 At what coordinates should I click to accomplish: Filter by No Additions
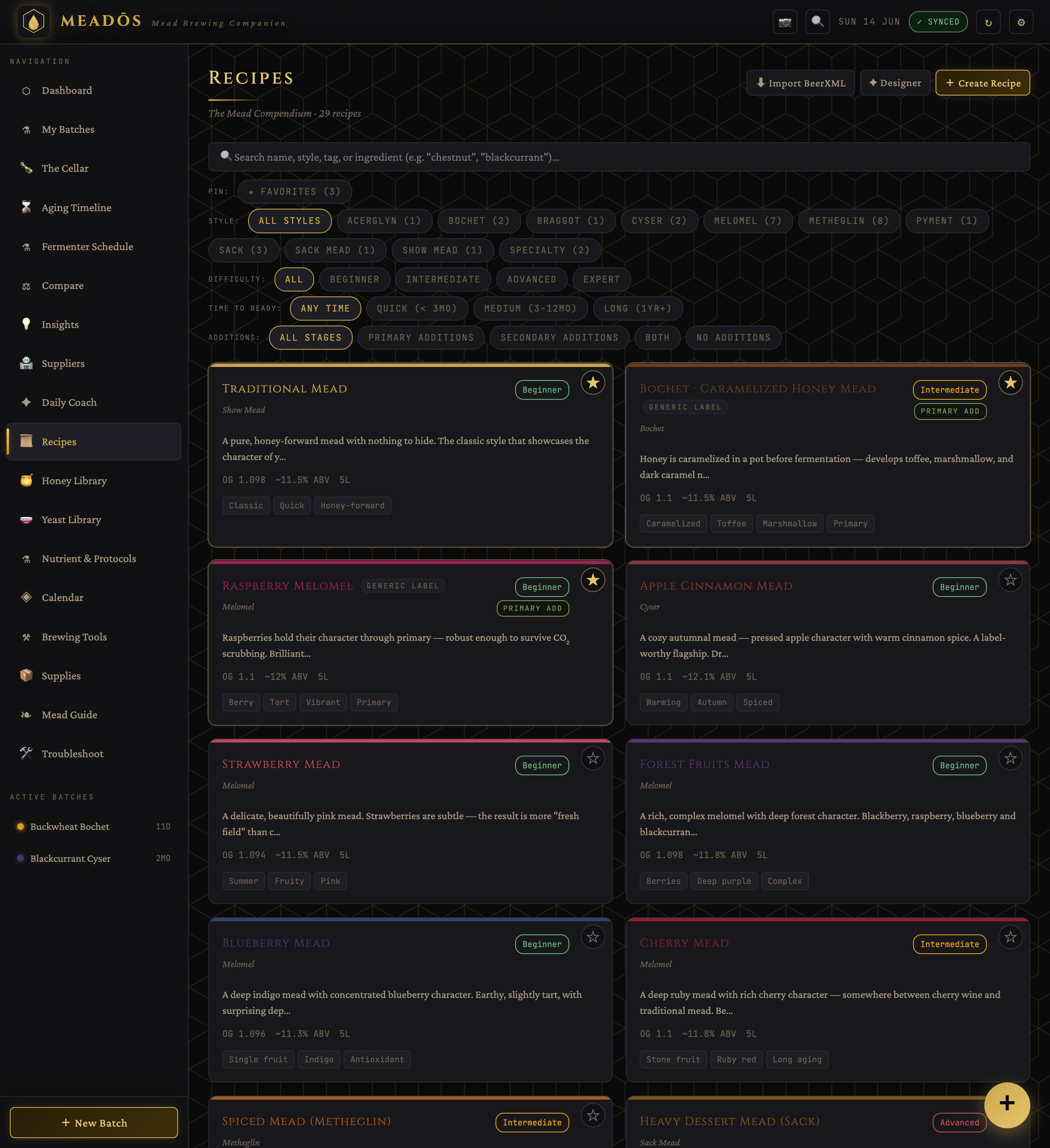[733, 338]
